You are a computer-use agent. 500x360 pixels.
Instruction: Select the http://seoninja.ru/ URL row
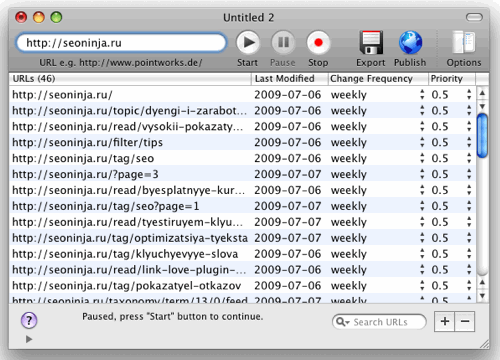(x=62, y=95)
